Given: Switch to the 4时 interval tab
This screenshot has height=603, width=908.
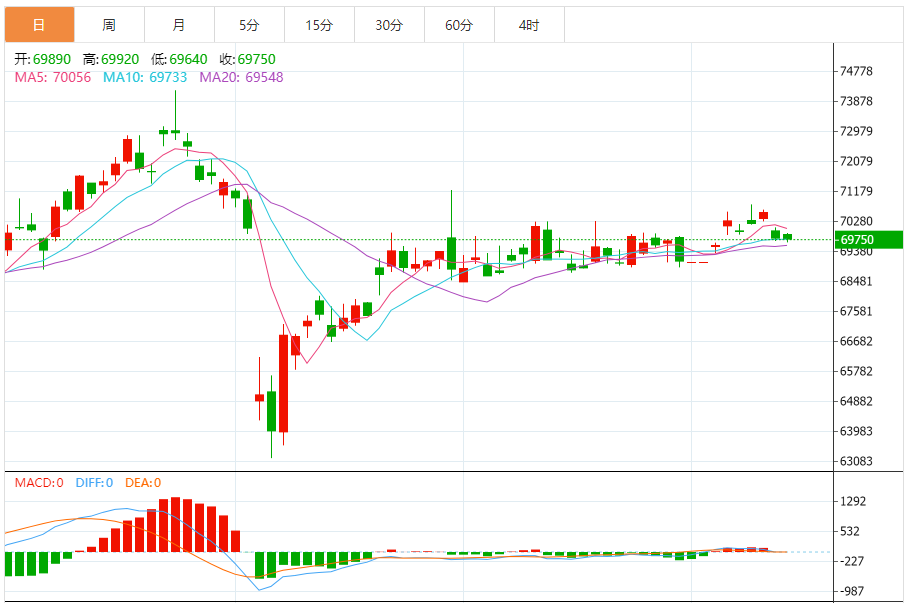Looking at the screenshot, I should (x=529, y=25).
